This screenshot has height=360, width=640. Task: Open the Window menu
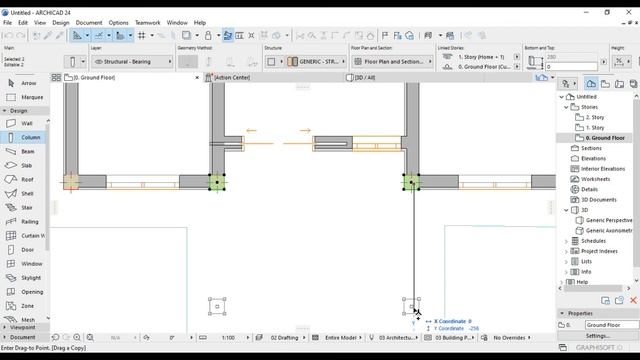(x=177, y=23)
